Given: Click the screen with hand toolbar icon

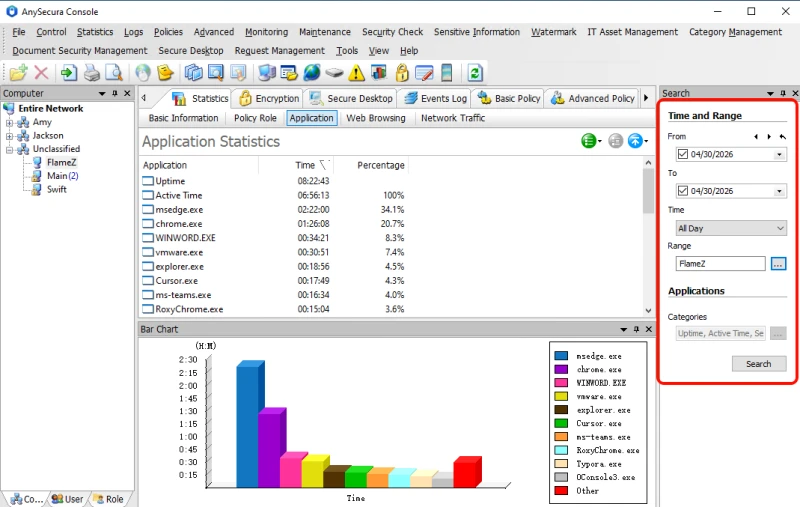Looking at the screenshot, I should coord(238,73).
